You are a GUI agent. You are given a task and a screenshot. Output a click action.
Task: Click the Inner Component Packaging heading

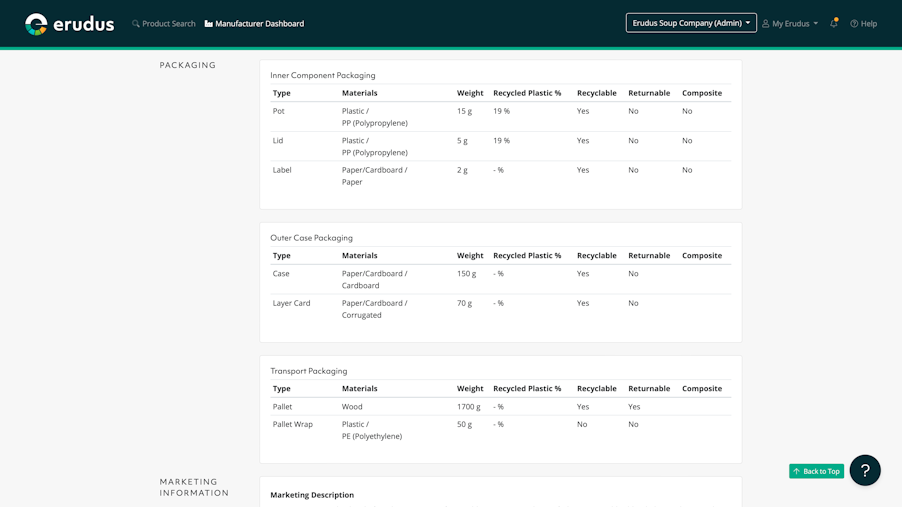[x=323, y=75]
